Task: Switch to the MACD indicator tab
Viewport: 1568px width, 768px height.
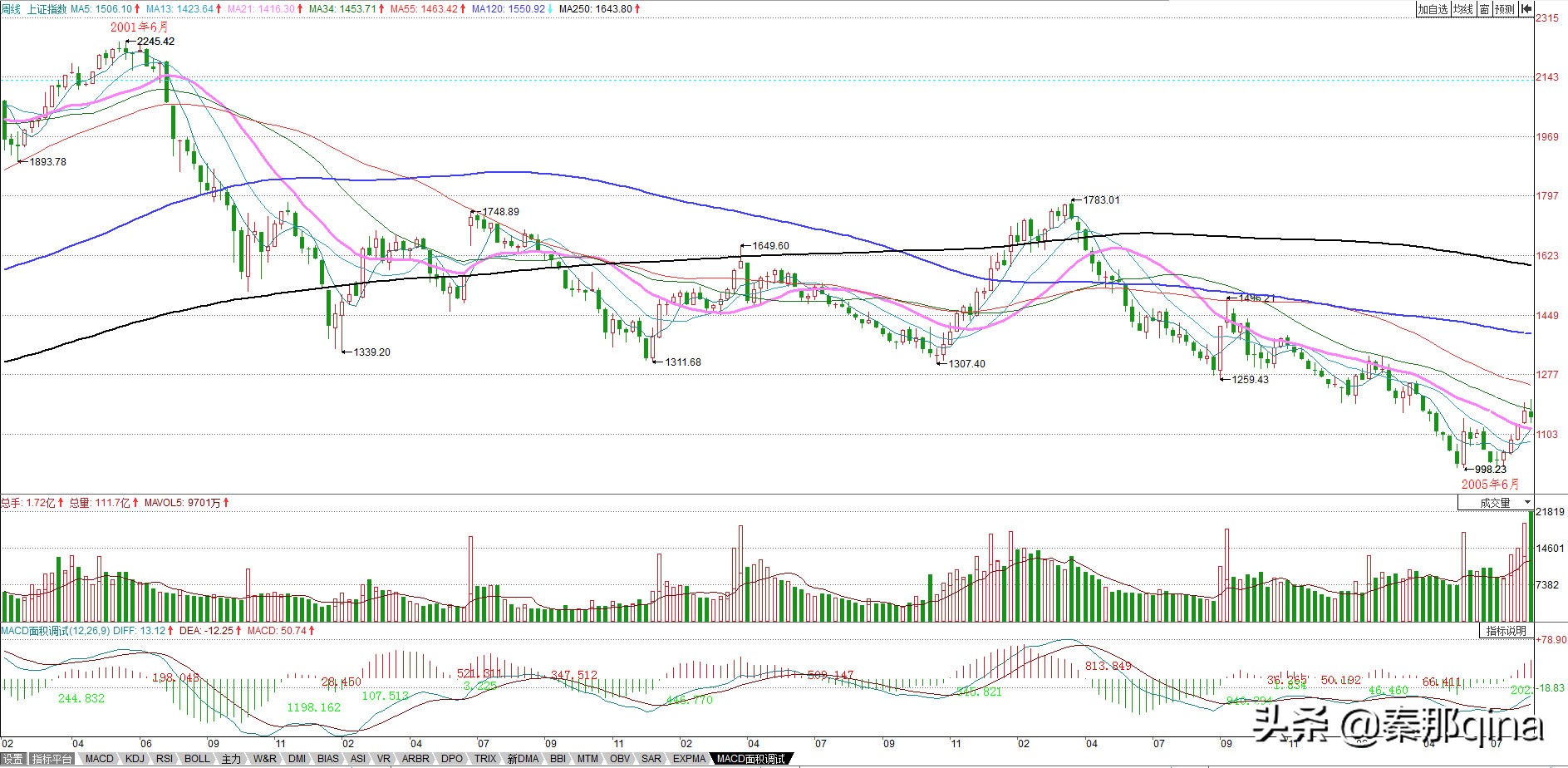Action: click(100, 759)
